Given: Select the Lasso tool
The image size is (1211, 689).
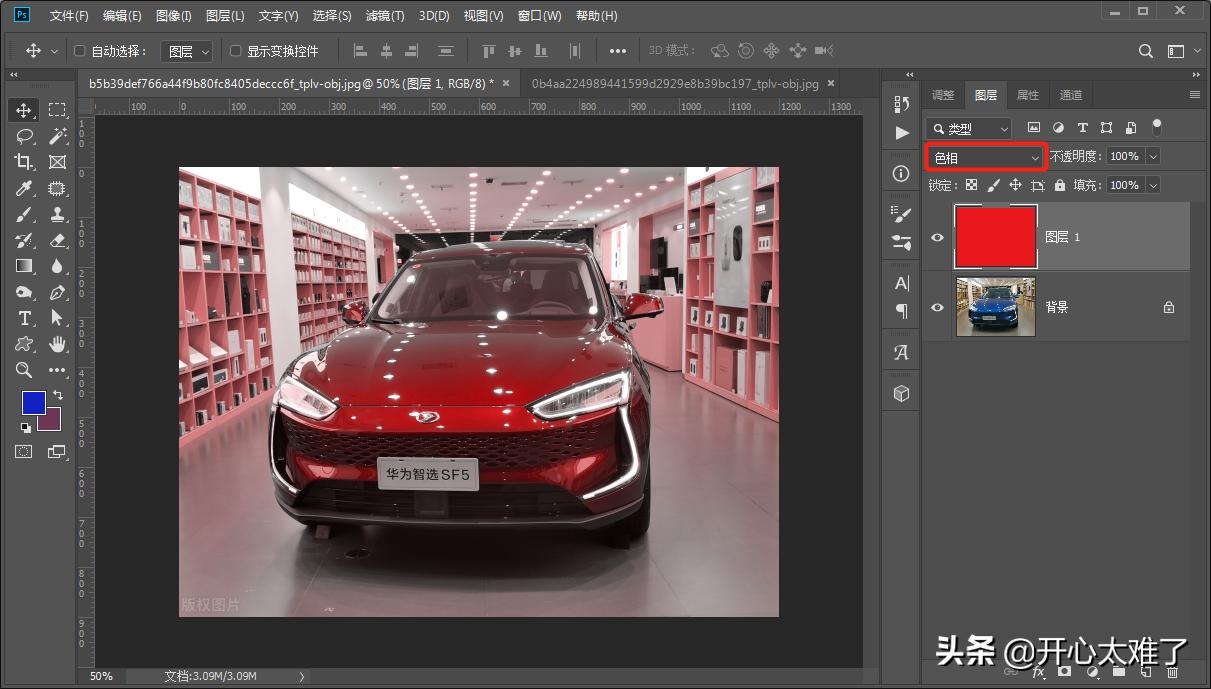Looking at the screenshot, I should click(x=24, y=136).
